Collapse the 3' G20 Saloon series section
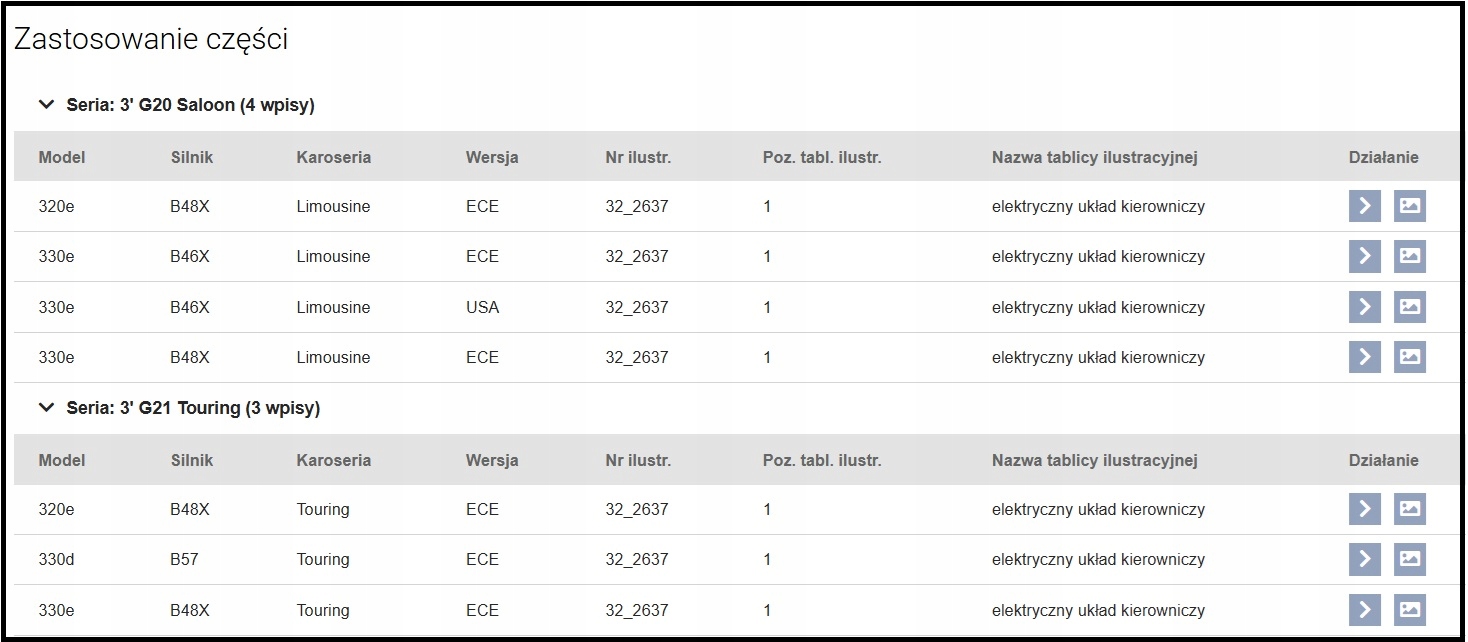Viewport: 1468px width, 642px height. (45, 105)
